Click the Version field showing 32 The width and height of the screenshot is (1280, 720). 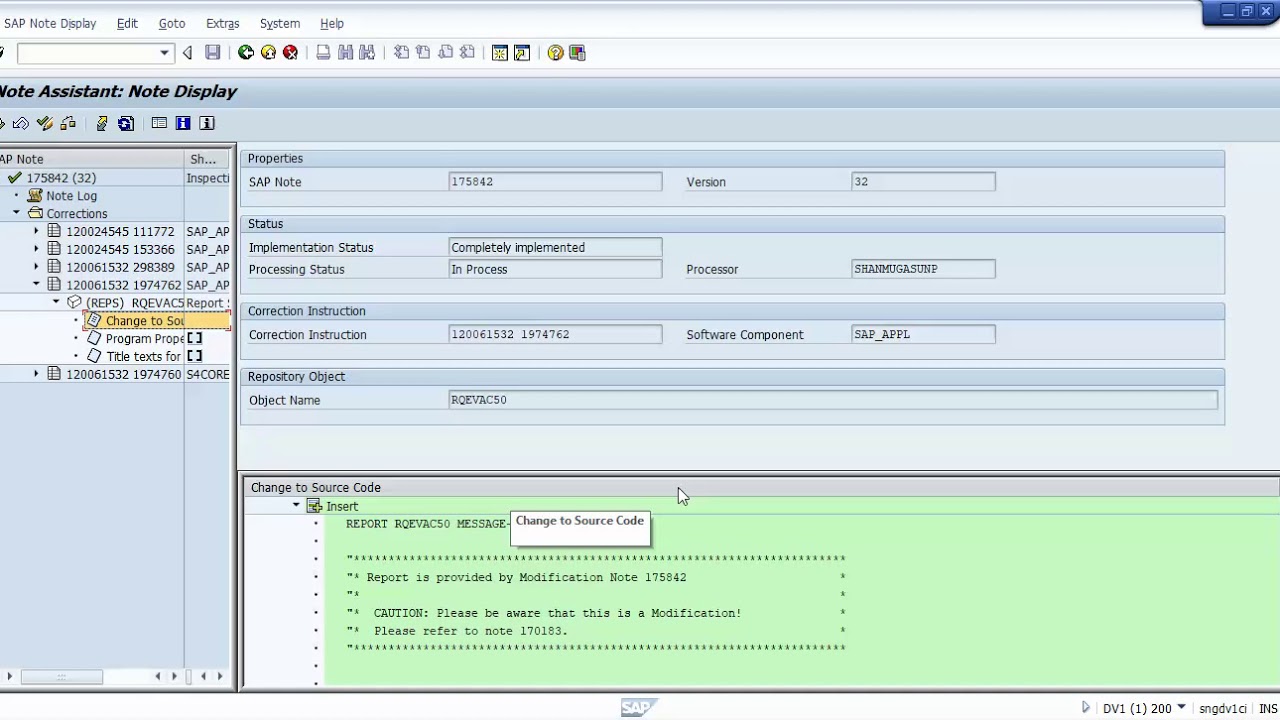click(923, 182)
